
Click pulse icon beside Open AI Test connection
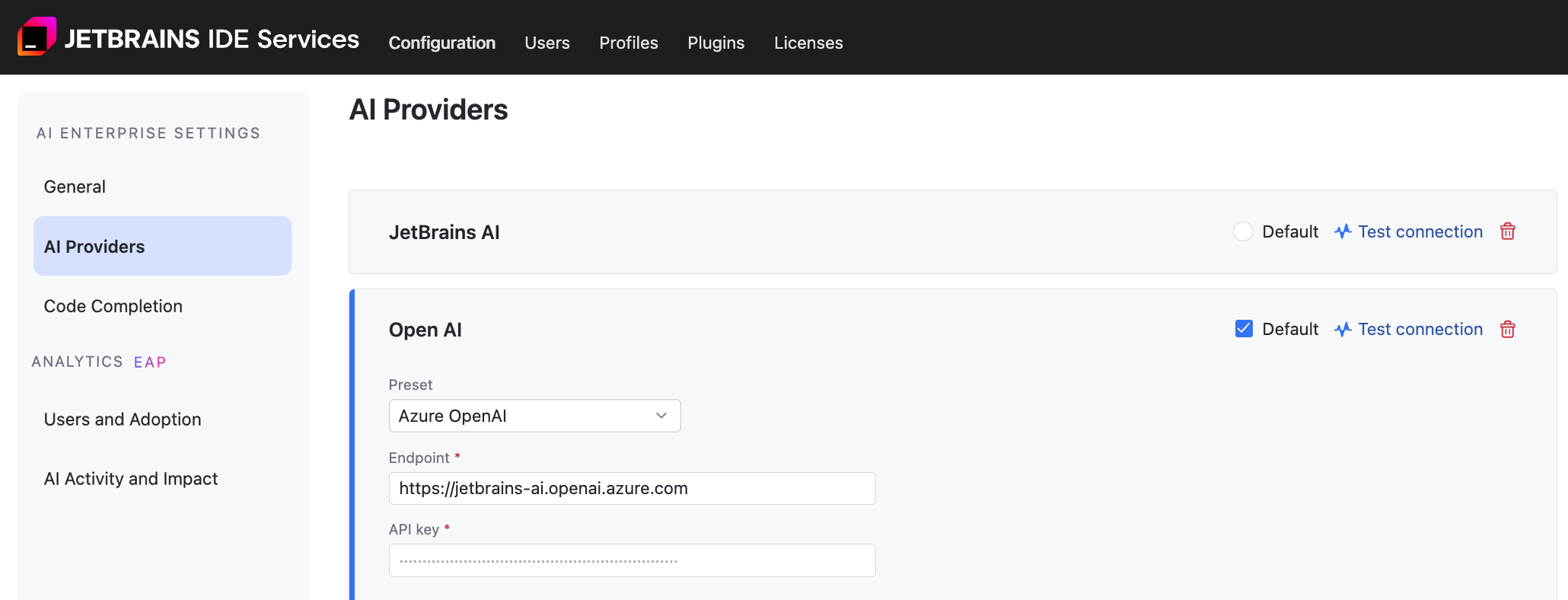coord(1343,329)
